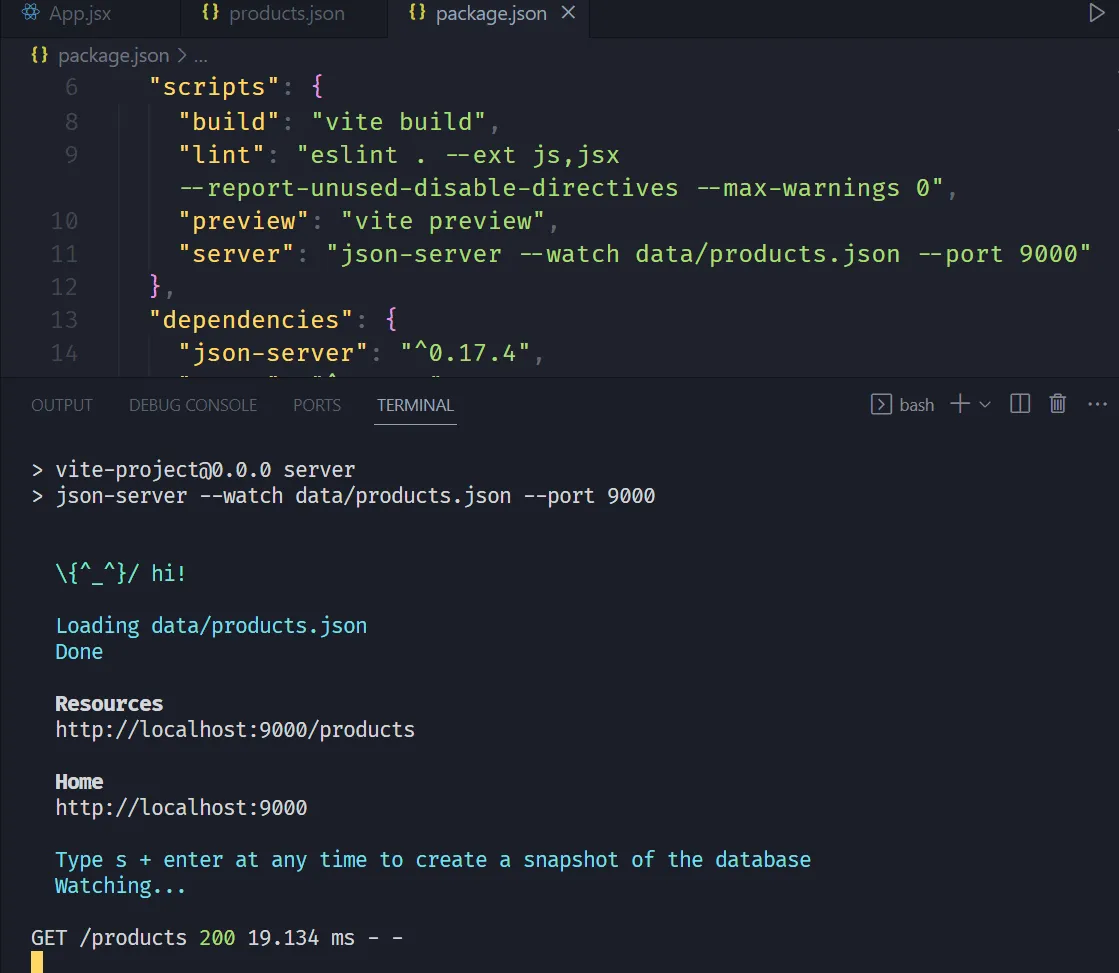Split the terminal panel
Viewport: 1119px width, 973px height.
pyautogui.click(x=1020, y=404)
